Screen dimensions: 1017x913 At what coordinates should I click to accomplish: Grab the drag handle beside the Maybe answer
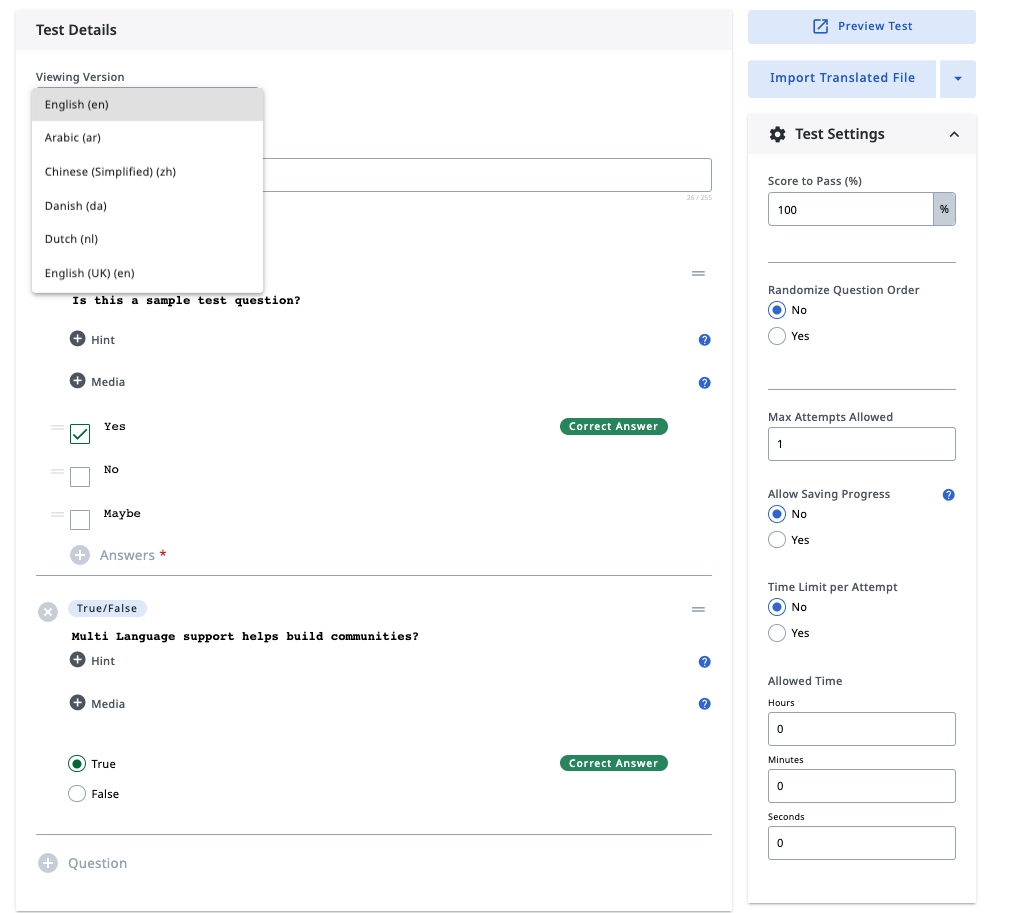tap(58, 514)
